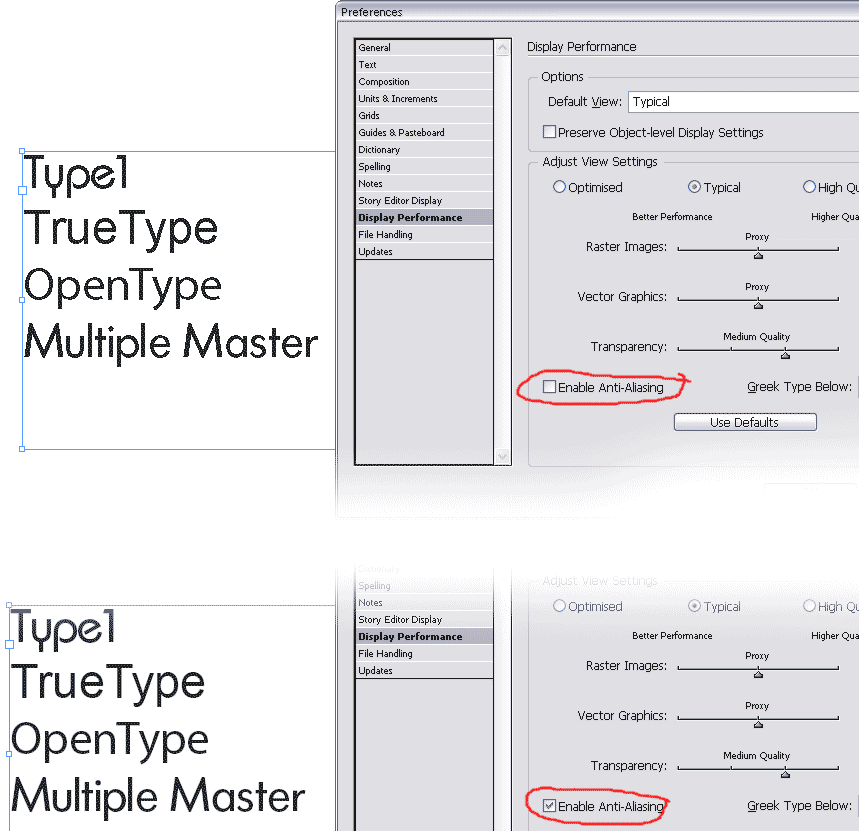
Task: Click upper text frame's bottom-left corner handle
Action: [22, 449]
